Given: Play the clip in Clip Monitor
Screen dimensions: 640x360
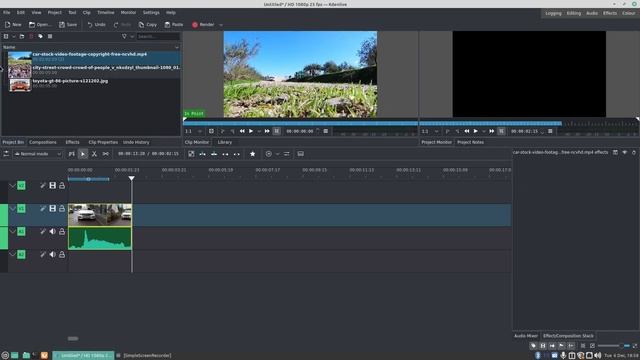Looking at the screenshot, I should pos(251,131).
